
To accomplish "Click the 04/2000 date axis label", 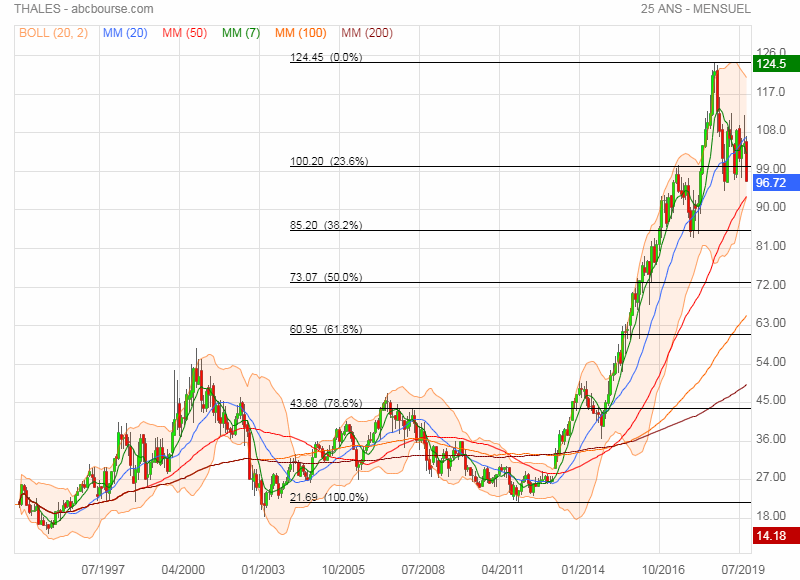I will (183, 569).
